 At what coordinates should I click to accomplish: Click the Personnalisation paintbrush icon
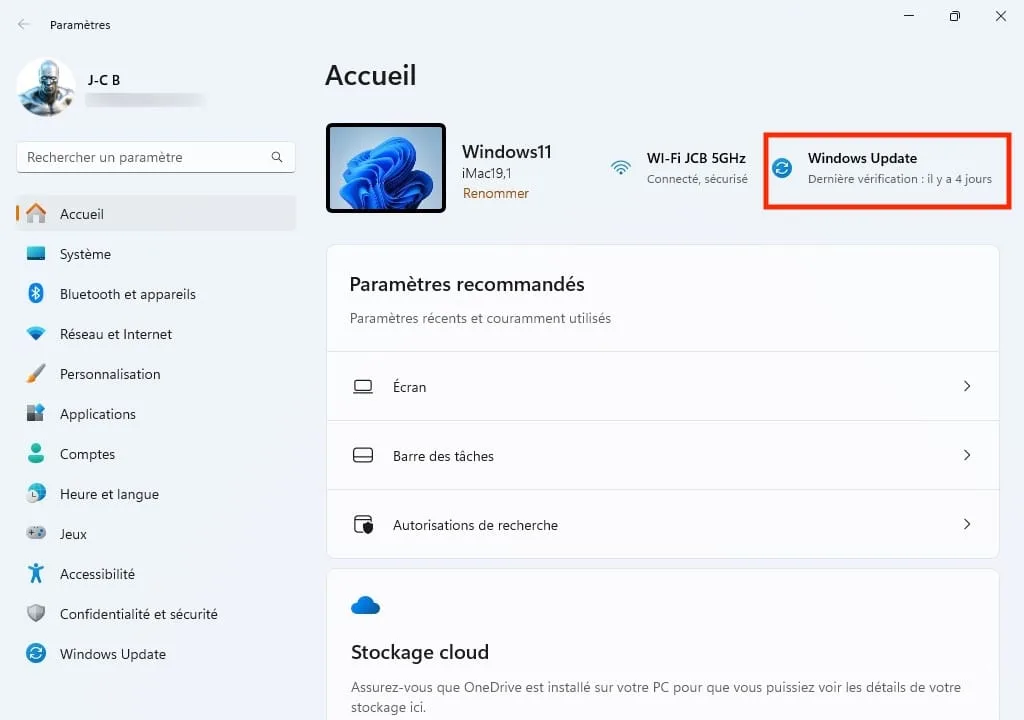(x=36, y=374)
